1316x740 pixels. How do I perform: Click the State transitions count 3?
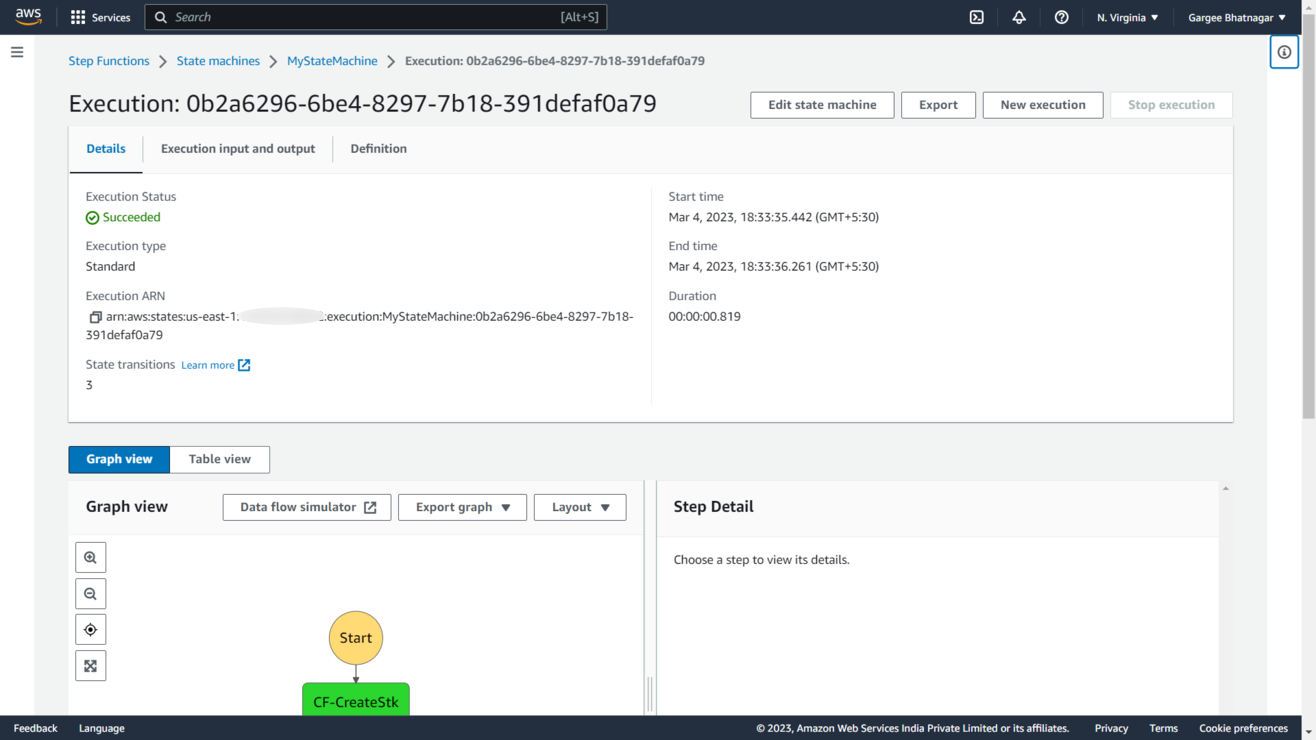[89, 385]
